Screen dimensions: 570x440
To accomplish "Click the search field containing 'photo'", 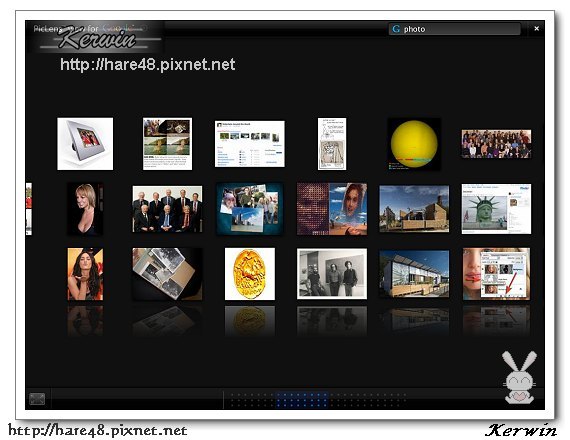I will coord(455,29).
